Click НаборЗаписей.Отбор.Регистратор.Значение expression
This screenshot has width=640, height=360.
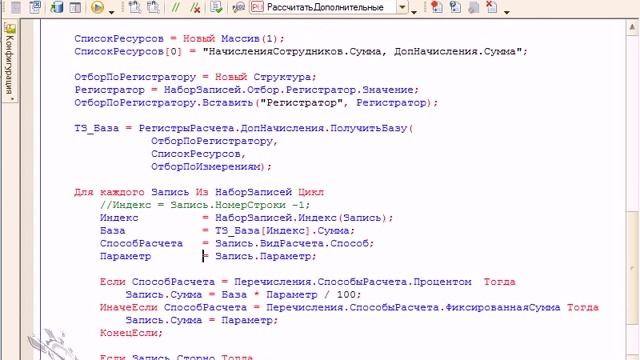click(289, 90)
